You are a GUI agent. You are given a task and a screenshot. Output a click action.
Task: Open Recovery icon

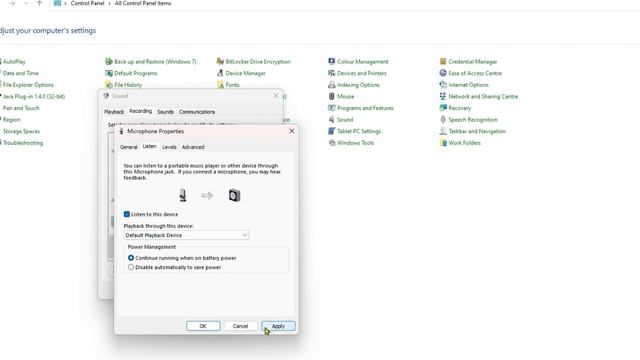click(x=443, y=108)
